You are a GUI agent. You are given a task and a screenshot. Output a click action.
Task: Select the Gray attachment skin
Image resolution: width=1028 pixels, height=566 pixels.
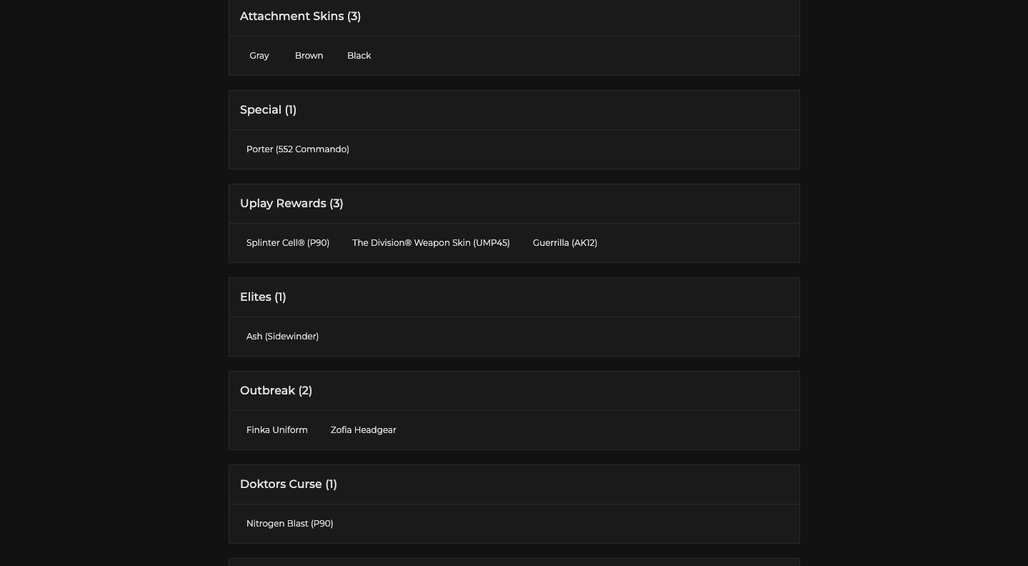coord(259,56)
